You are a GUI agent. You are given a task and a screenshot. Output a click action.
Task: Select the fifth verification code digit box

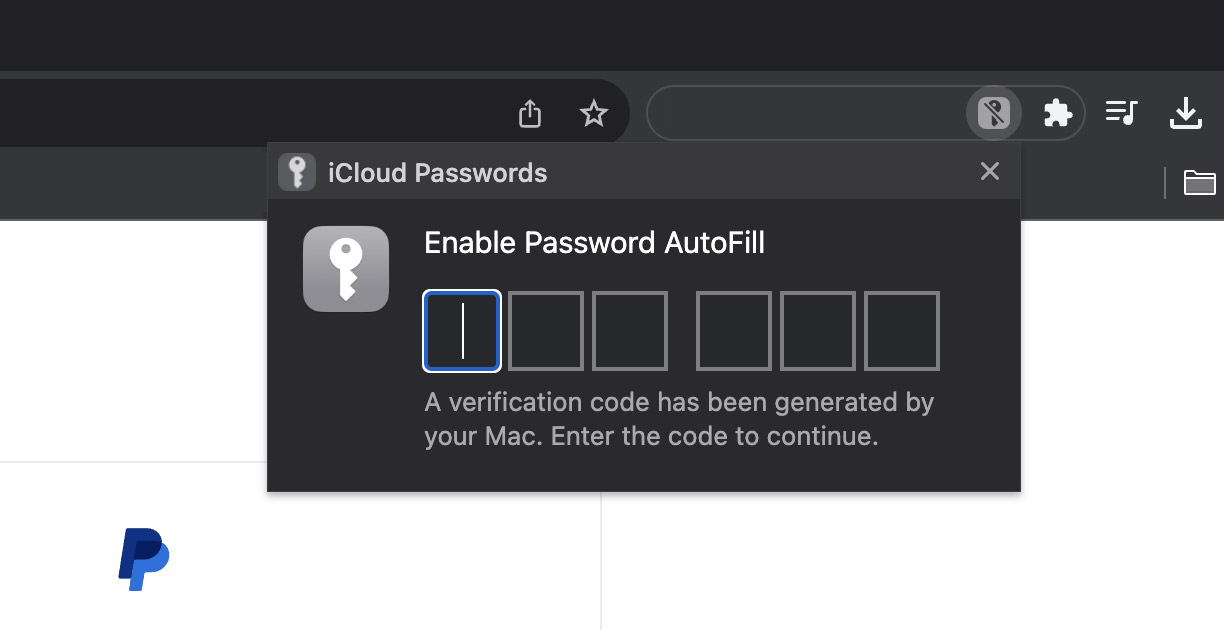tap(818, 331)
